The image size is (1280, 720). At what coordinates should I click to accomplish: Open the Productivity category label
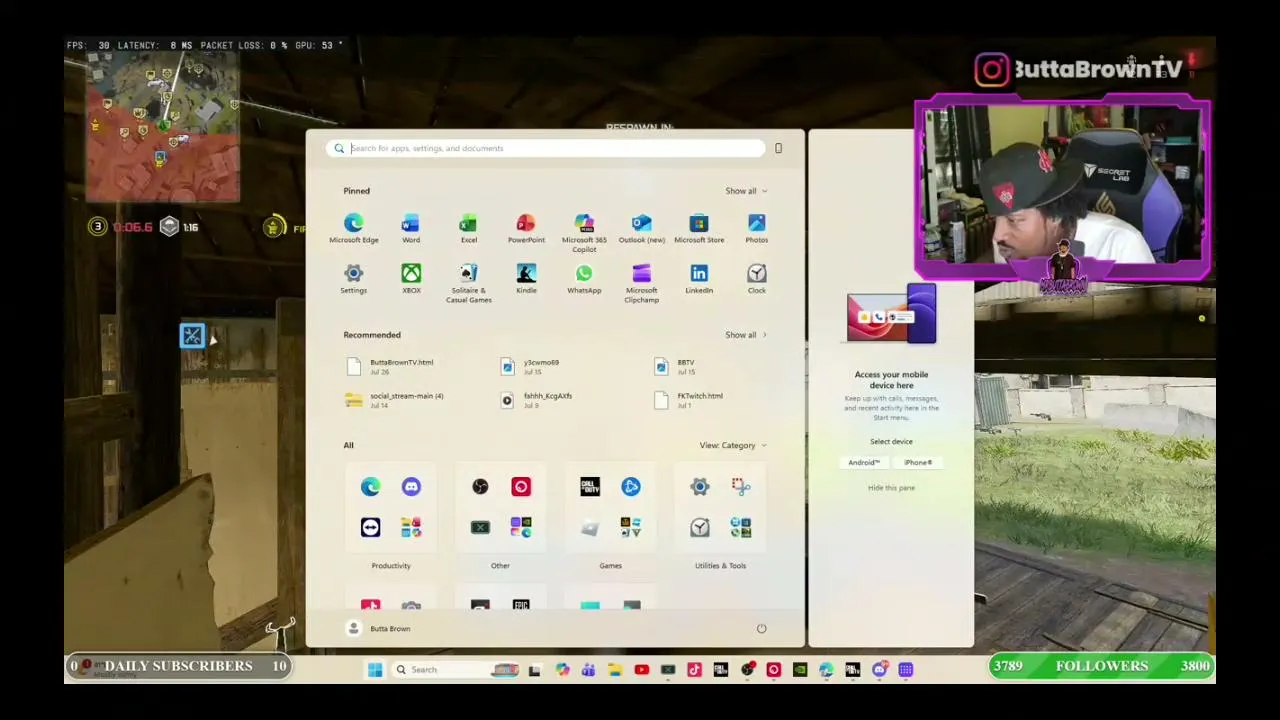coord(391,566)
